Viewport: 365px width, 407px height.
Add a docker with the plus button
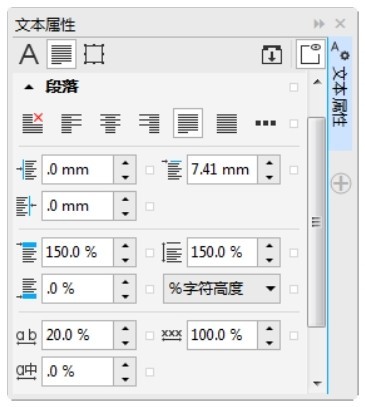click(x=341, y=183)
